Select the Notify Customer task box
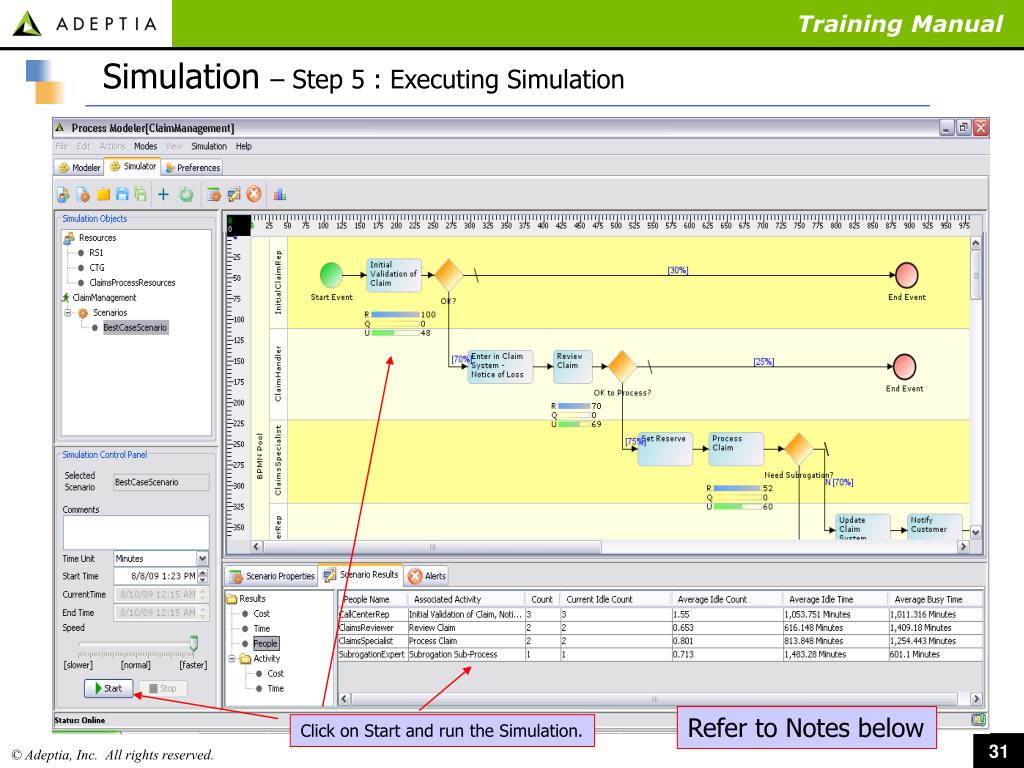 tap(935, 526)
